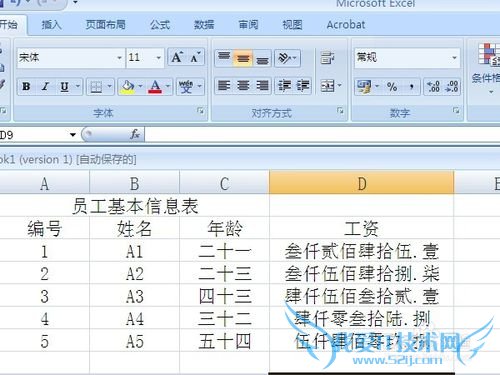Open the 字体 dialog launcher
Screen dimensions: 500x375
(x=200, y=110)
